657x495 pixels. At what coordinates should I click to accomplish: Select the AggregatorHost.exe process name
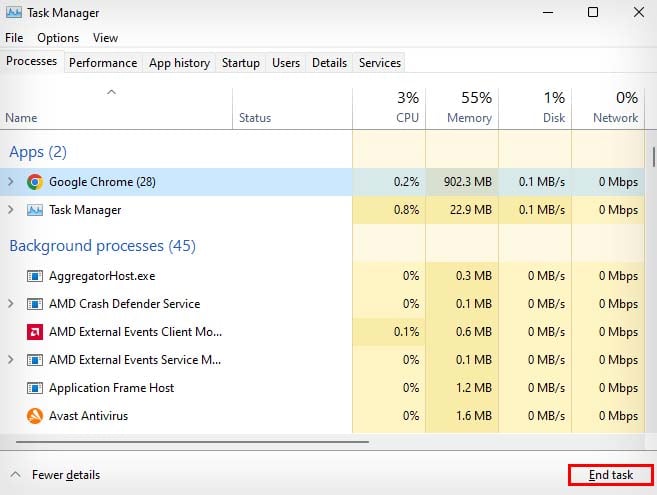(x=102, y=276)
